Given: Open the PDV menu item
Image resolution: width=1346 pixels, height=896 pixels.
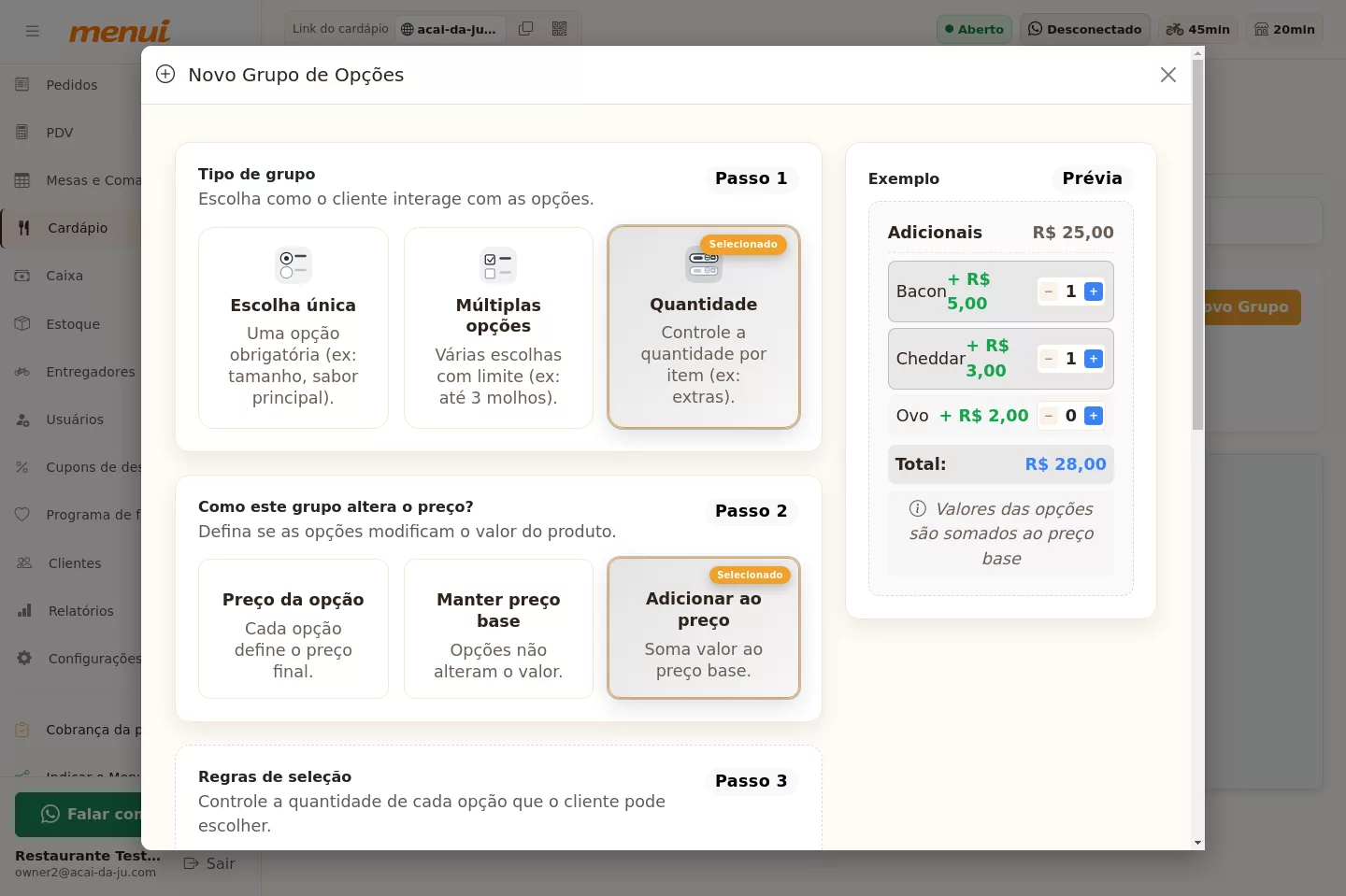Looking at the screenshot, I should [x=71, y=133].
